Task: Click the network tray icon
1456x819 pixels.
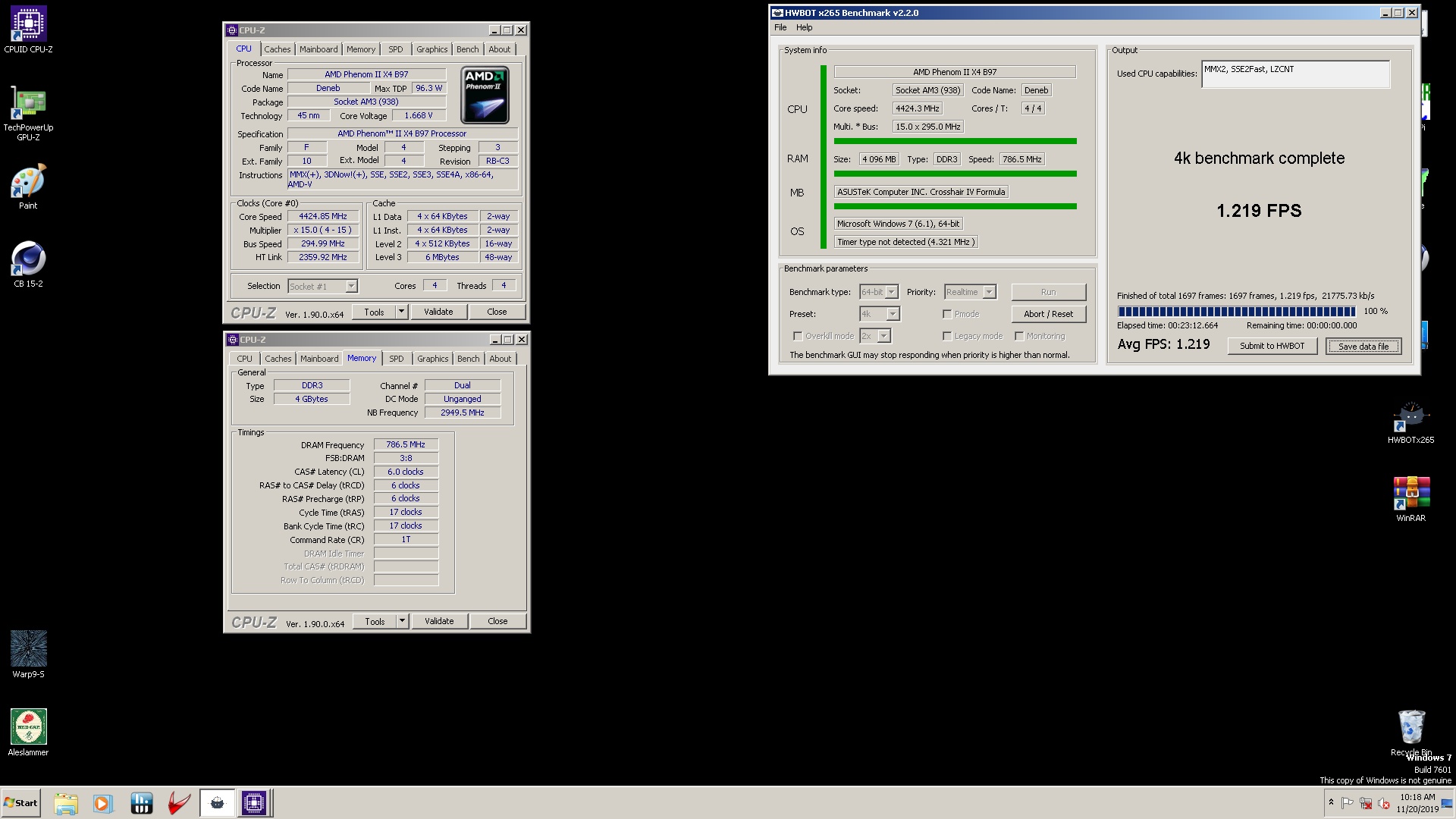Action: click(1366, 803)
